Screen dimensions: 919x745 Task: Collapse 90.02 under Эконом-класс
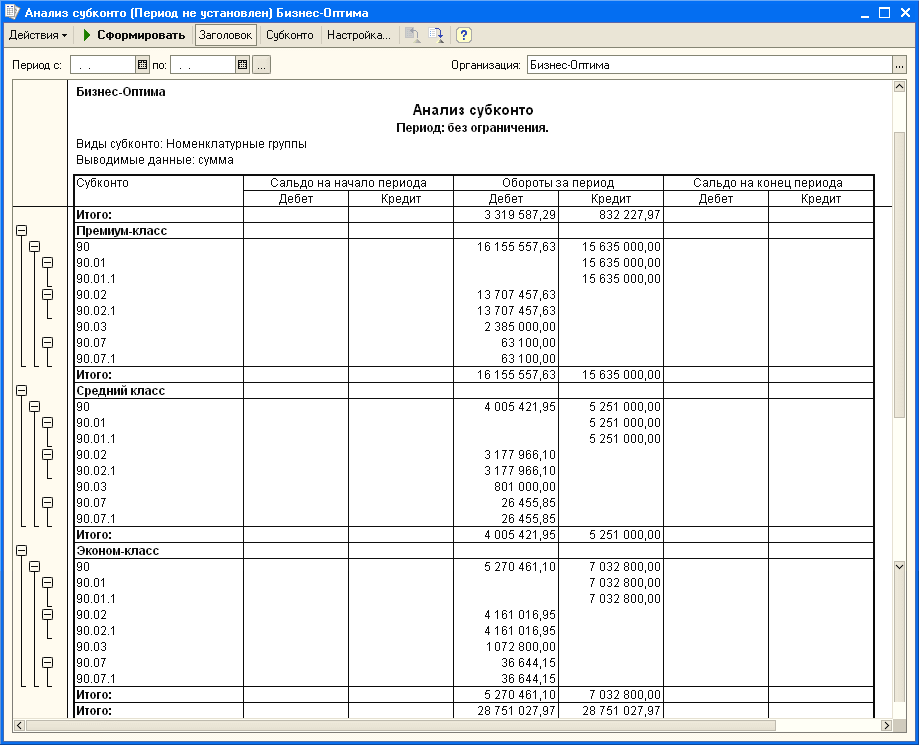click(47, 614)
